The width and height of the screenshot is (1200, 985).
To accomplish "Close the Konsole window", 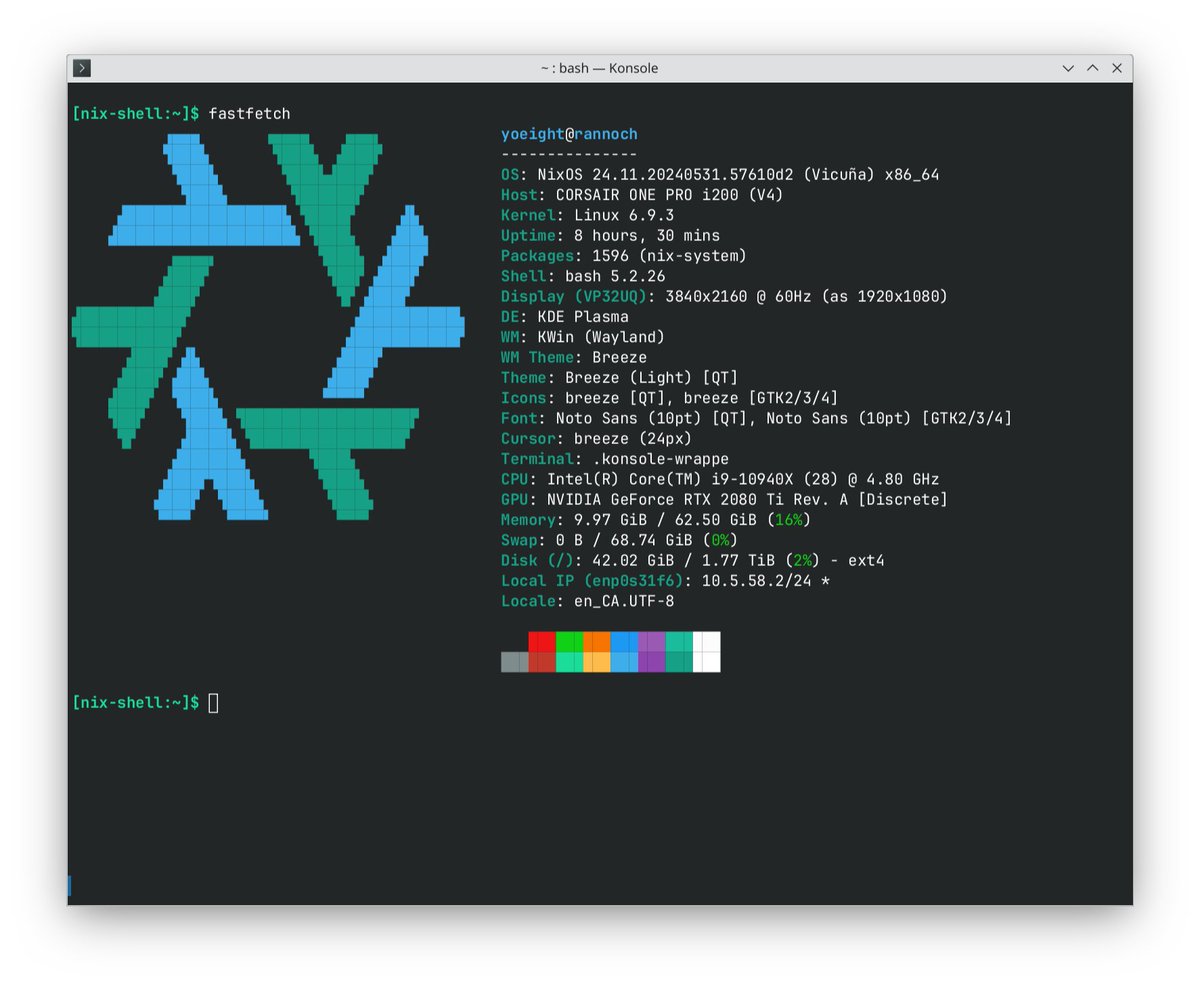I will point(1117,68).
